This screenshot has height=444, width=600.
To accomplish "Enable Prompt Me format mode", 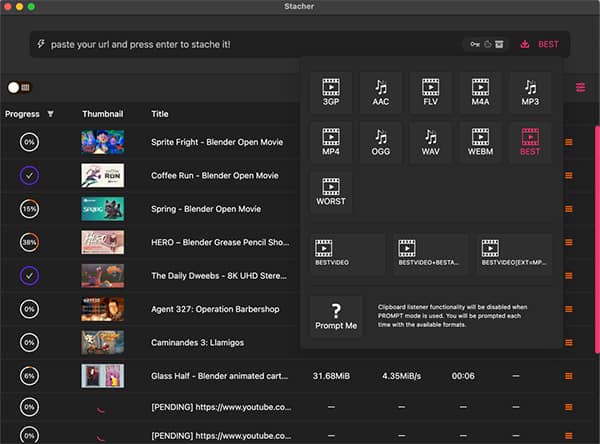I will pos(336,316).
